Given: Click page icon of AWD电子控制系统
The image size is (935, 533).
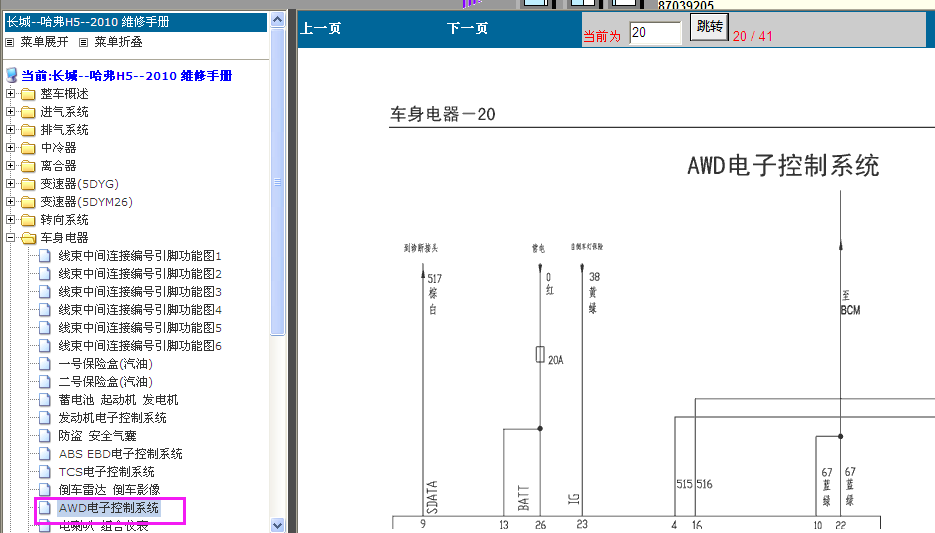Looking at the screenshot, I should pyautogui.click(x=45, y=507).
